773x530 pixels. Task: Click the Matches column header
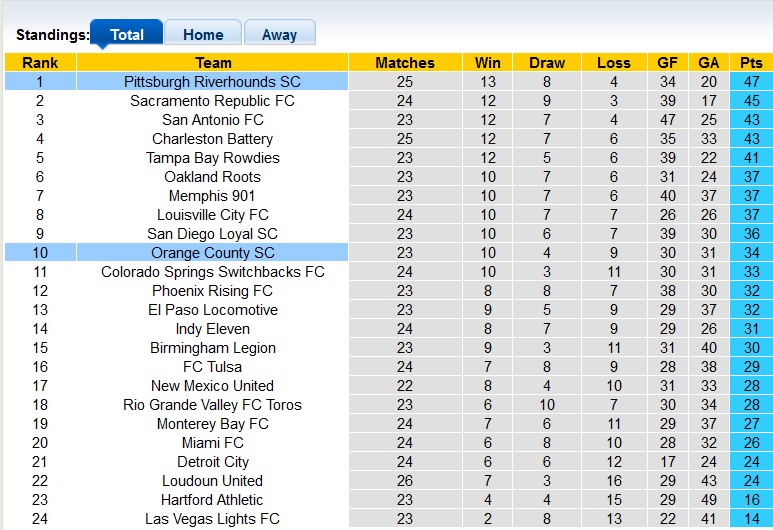click(404, 63)
